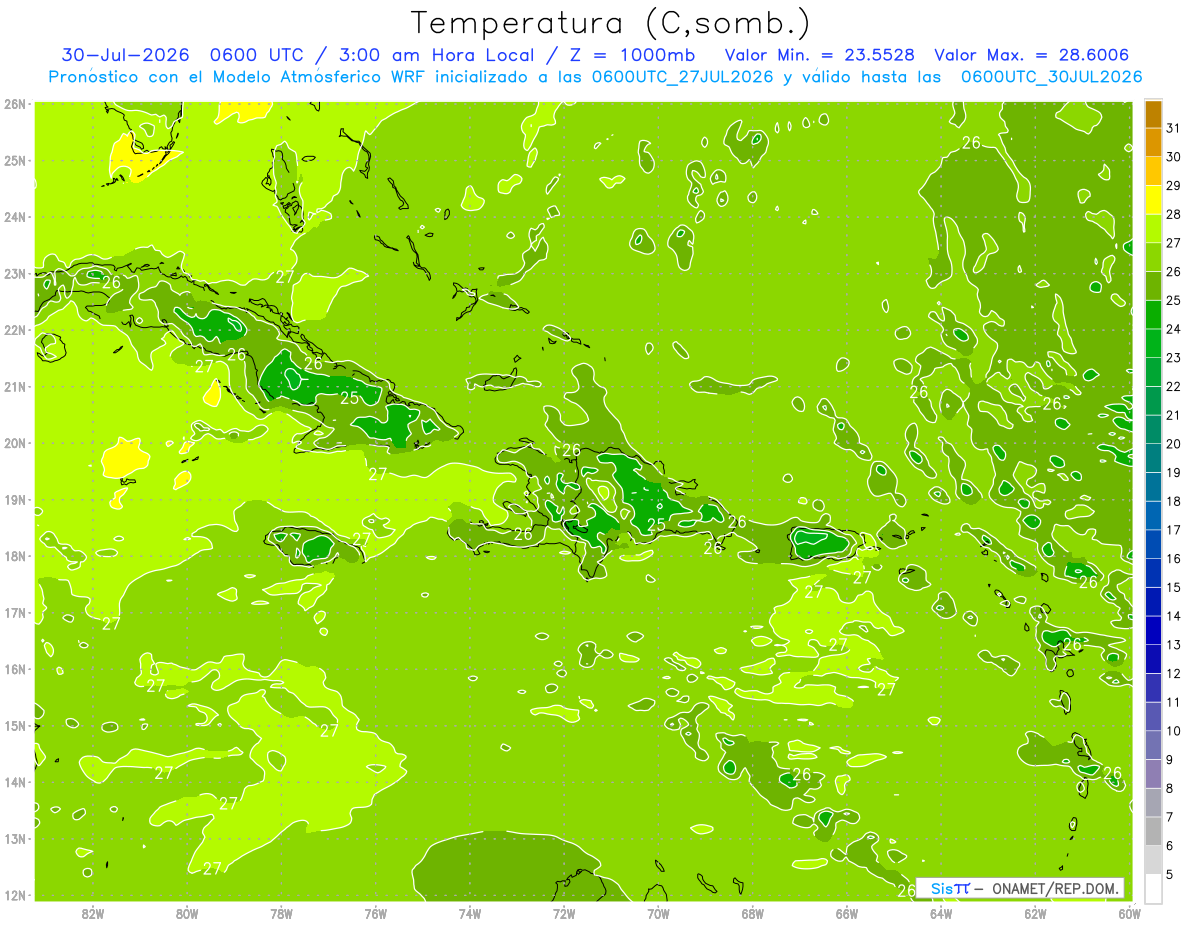Click the yellow warm patch near 82W 20N
The width and height of the screenshot is (1200, 927).
pos(124,458)
